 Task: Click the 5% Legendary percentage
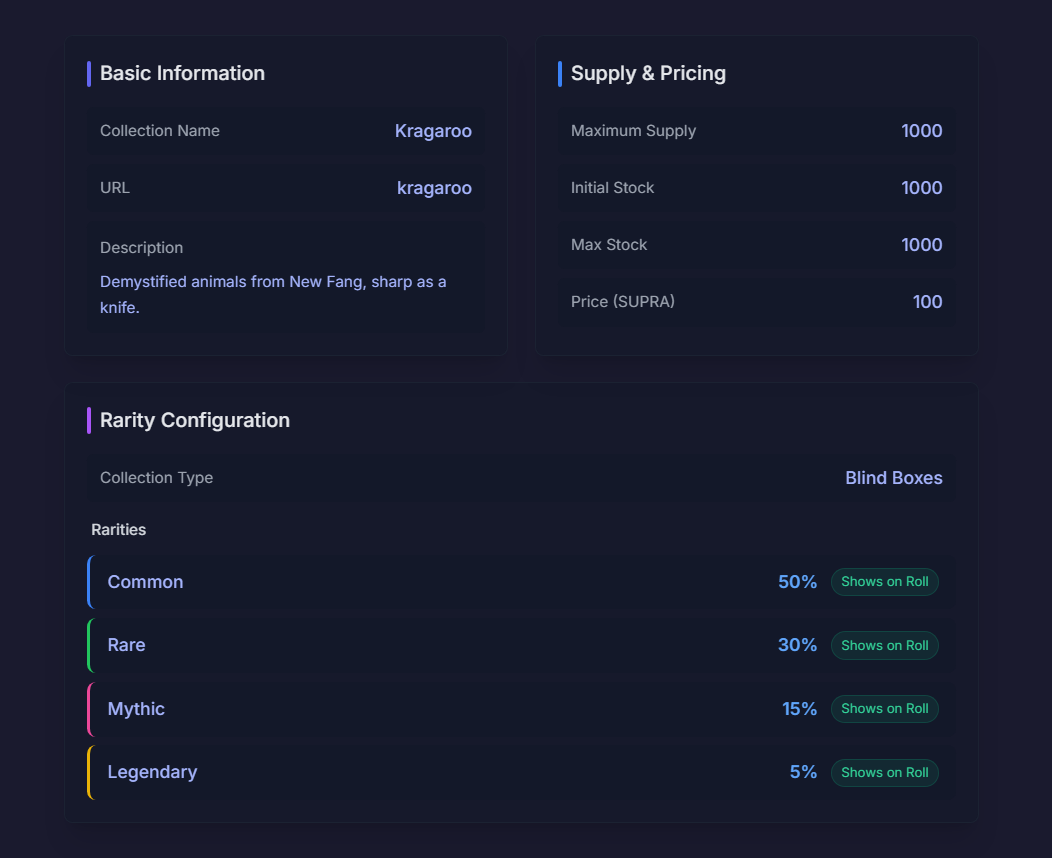click(x=803, y=772)
